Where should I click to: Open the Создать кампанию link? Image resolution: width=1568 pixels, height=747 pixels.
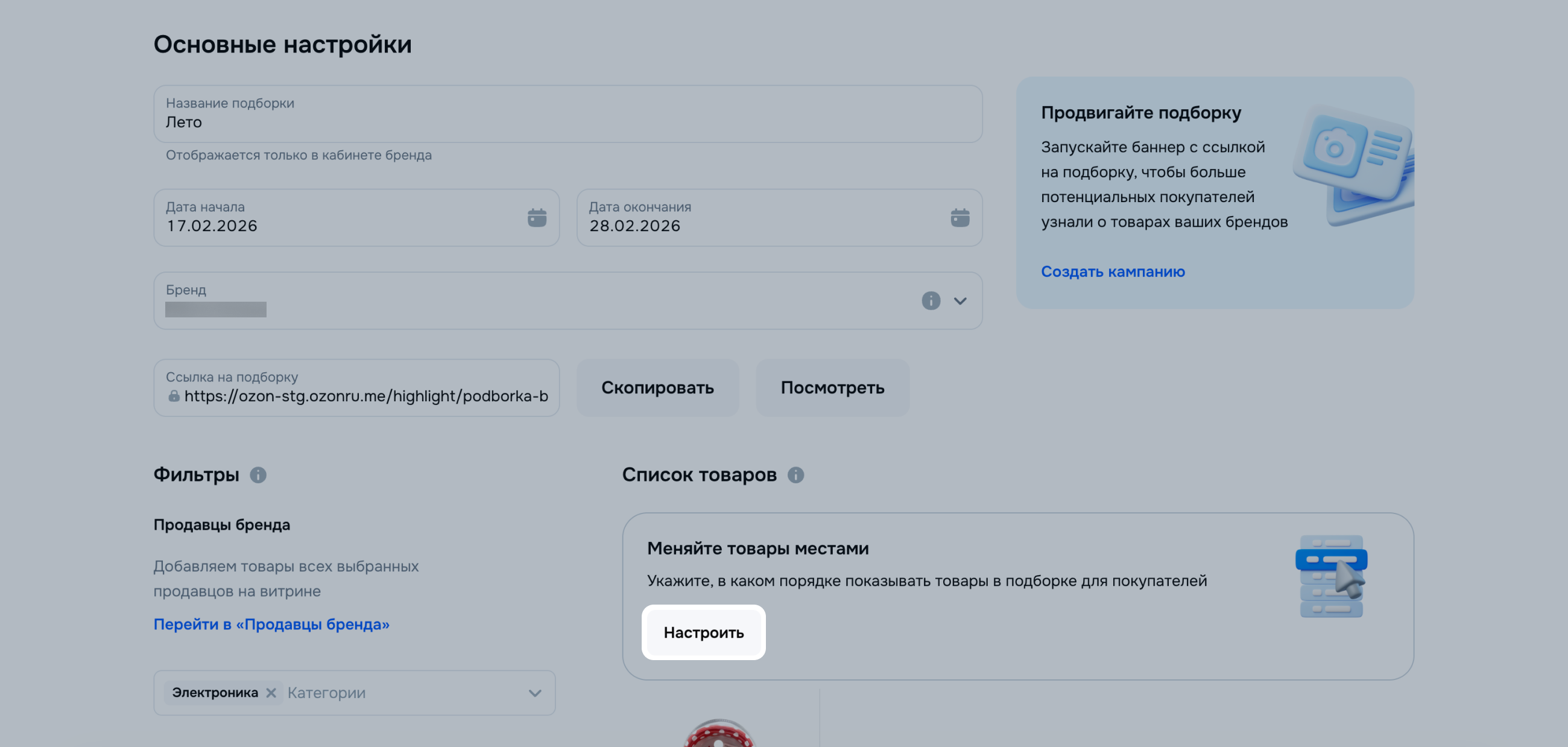point(1112,272)
